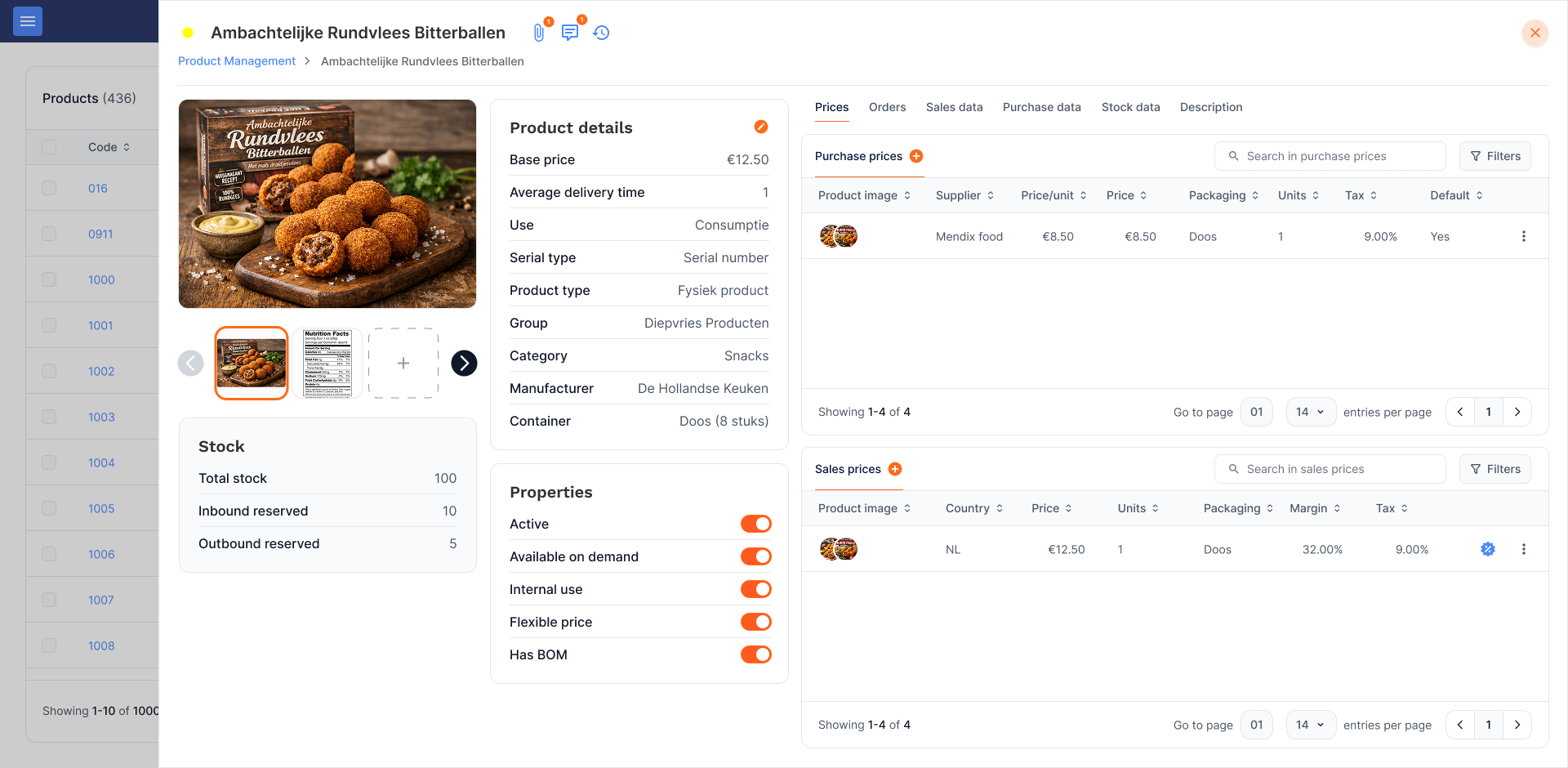Turn off the Flexible price toggle
Image resolution: width=1568 pixels, height=768 pixels.
click(x=755, y=622)
